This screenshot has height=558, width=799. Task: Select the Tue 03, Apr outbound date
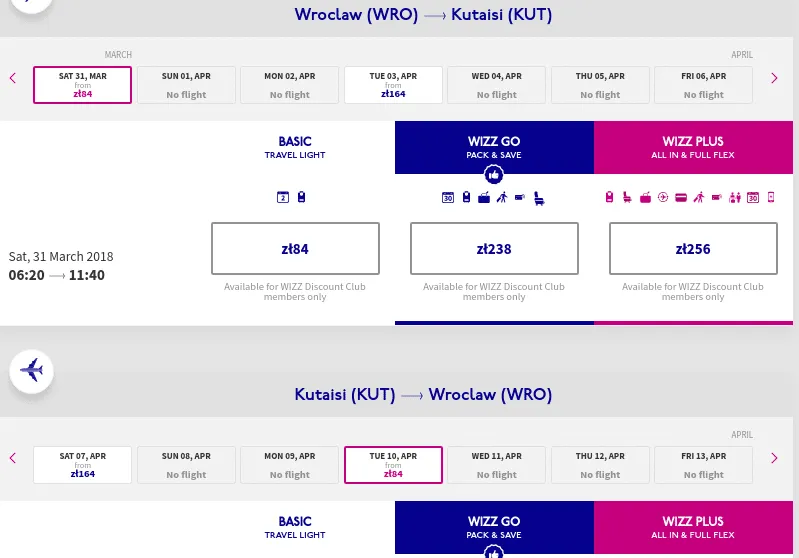pyautogui.click(x=394, y=85)
